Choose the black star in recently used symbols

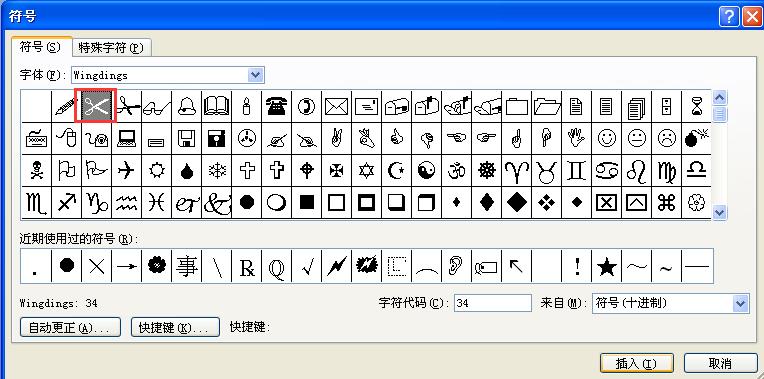coord(606,266)
